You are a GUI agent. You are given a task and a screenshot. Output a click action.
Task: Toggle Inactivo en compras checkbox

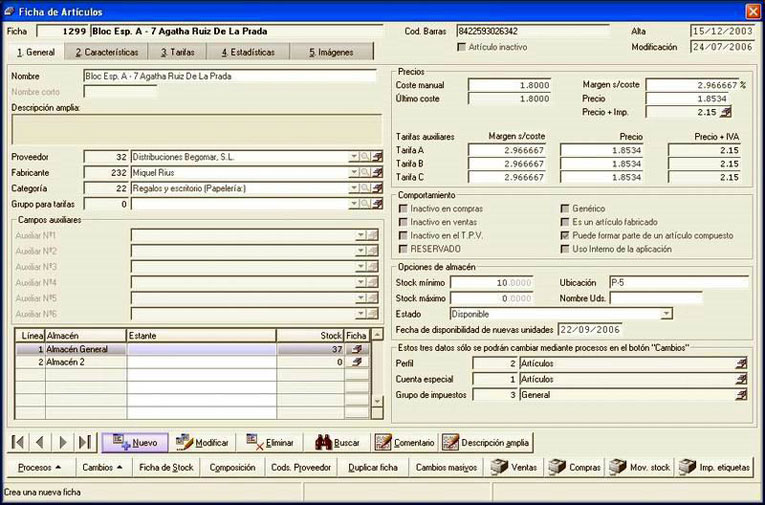(403, 208)
